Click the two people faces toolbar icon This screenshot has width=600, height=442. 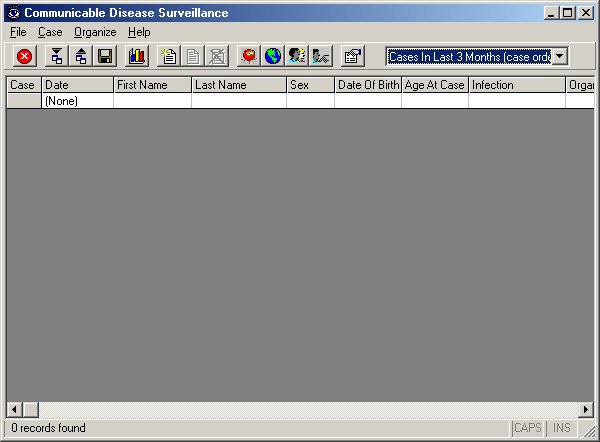point(297,57)
